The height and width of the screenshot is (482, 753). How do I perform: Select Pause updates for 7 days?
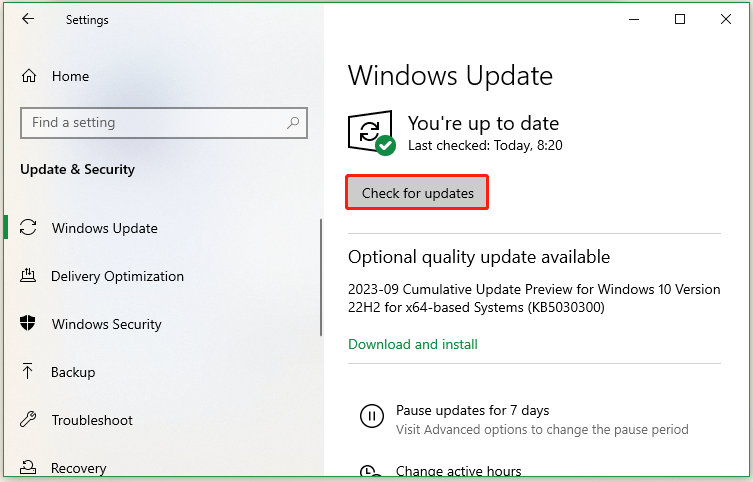click(473, 410)
